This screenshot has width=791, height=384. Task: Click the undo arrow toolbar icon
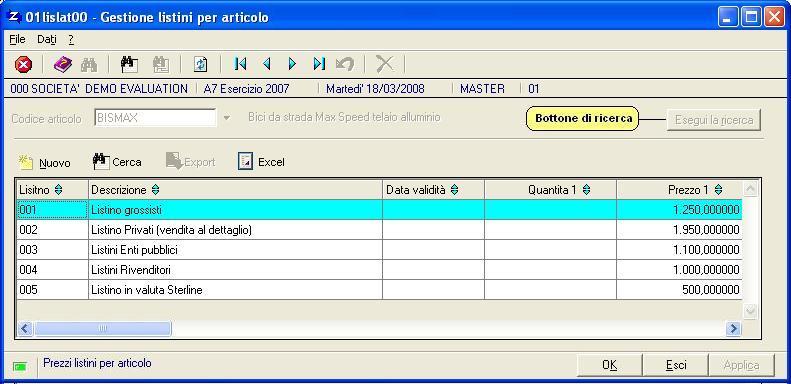345,64
